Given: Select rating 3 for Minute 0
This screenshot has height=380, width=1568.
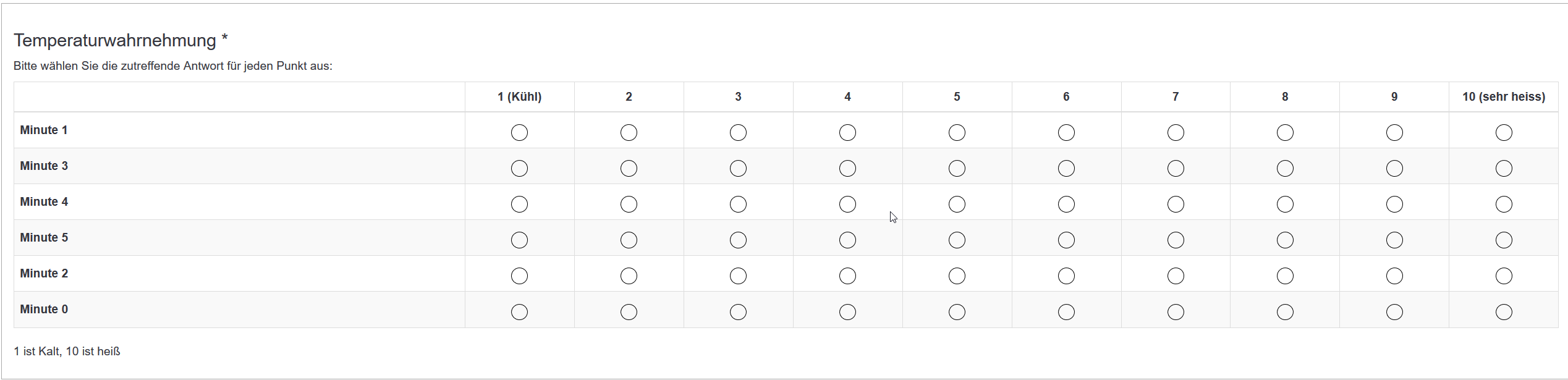Looking at the screenshot, I should (x=738, y=312).
